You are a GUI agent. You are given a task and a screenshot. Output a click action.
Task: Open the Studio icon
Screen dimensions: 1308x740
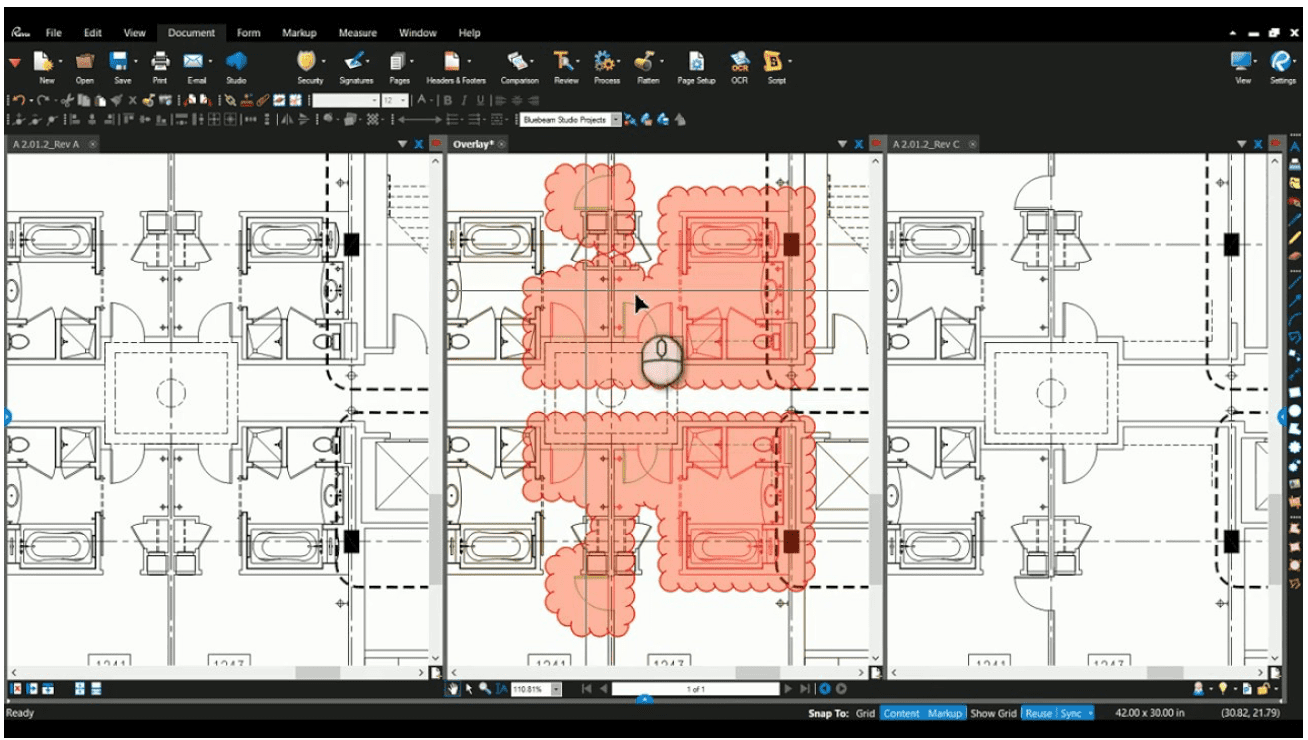236,62
